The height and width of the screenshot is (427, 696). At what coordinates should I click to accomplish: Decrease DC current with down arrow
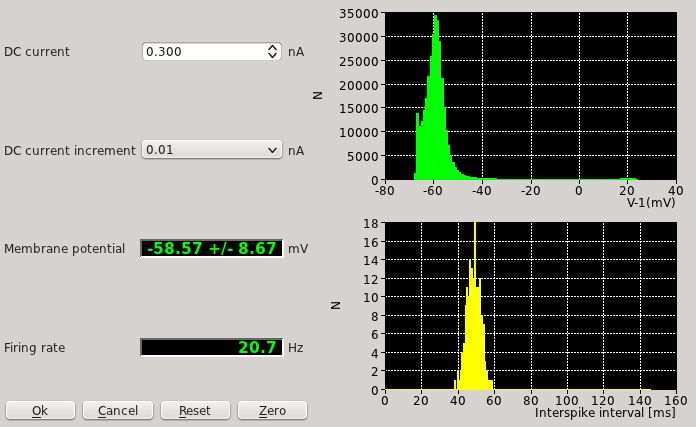pyautogui.click(x=273, y=55)
